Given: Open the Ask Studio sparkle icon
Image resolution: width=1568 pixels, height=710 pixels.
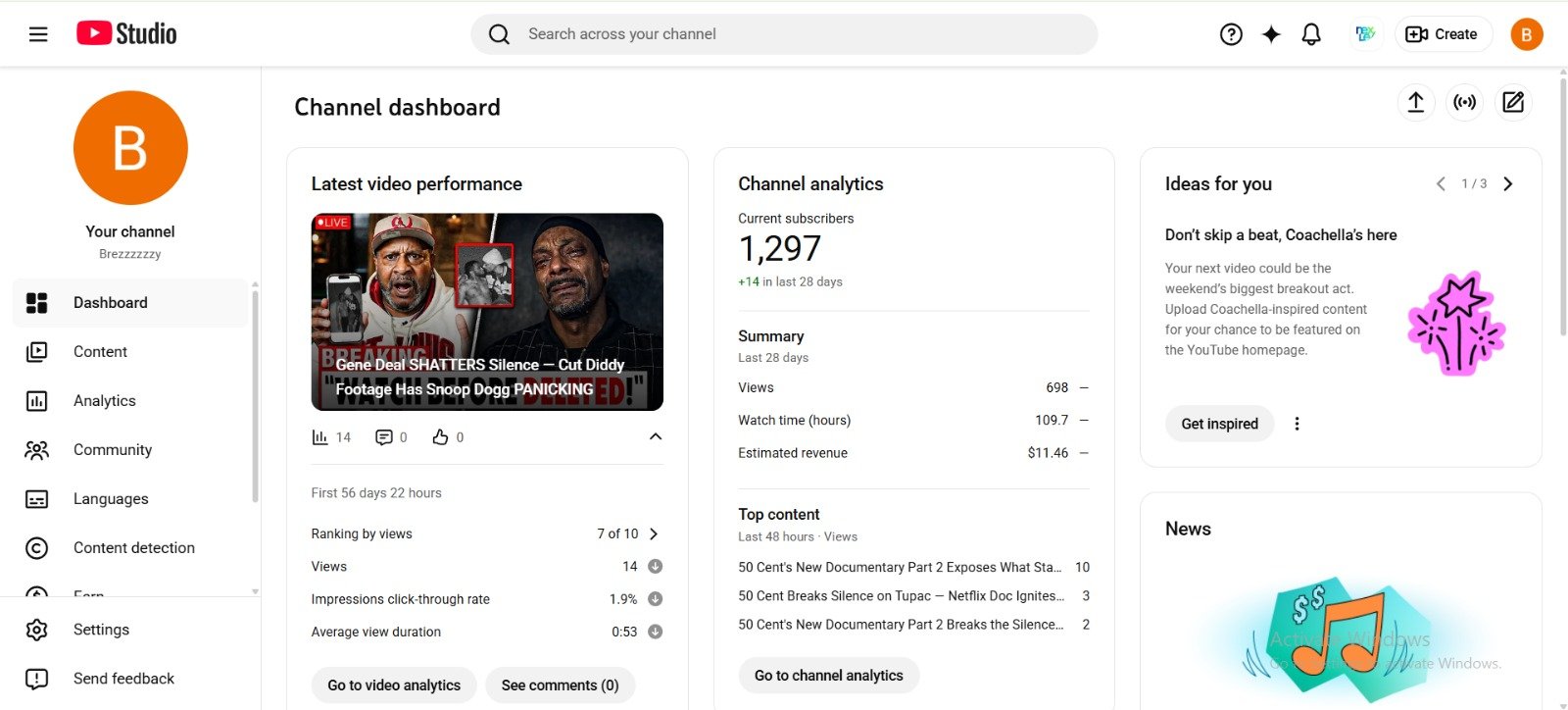Looking at the screenshot, I should (x=1271, y=34).
